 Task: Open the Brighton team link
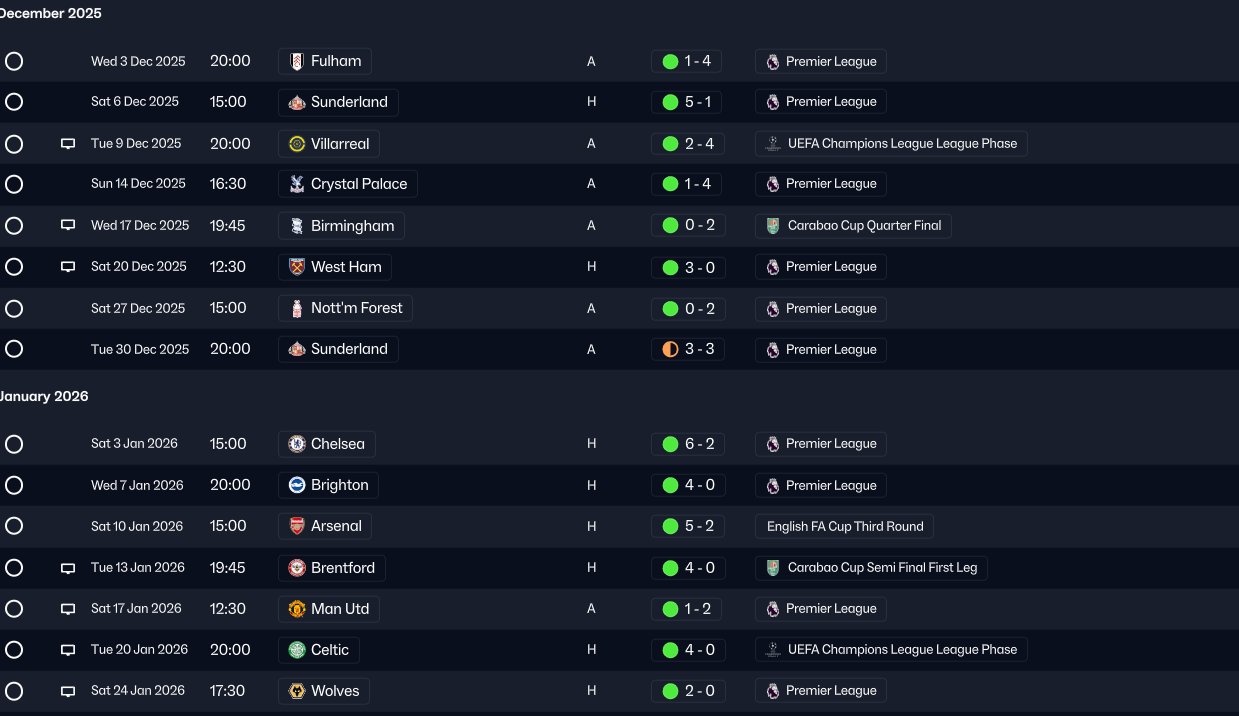click(328, 485)
